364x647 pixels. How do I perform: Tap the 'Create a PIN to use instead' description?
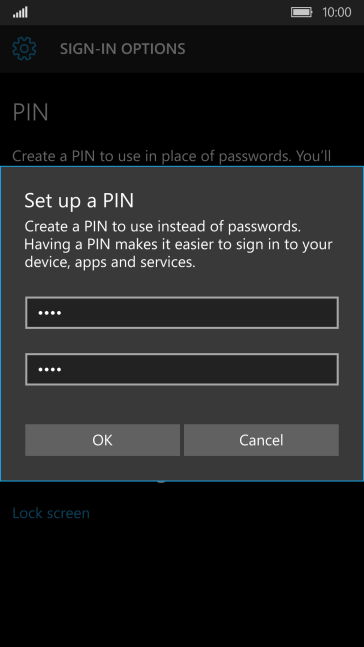click(x=165, y=227)
